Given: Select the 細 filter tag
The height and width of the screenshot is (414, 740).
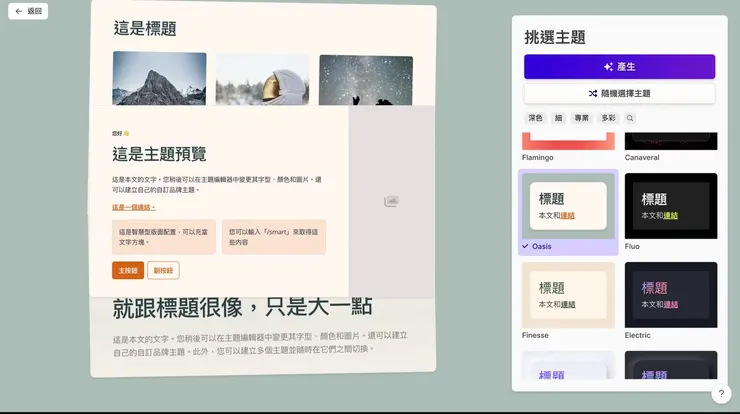Looking at the screenshot, I should click(558, 118).
